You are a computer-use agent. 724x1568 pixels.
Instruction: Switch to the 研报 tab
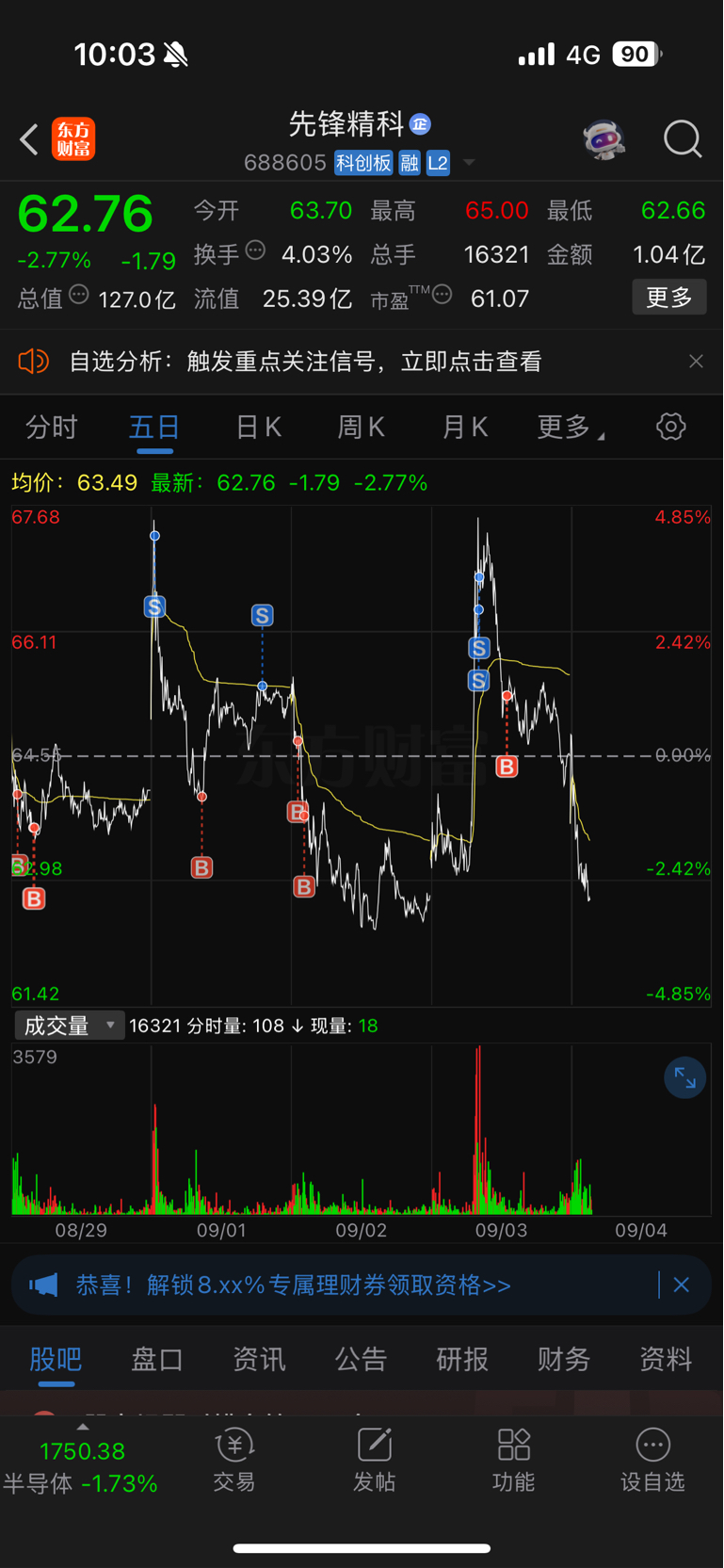click(462, 1359)
